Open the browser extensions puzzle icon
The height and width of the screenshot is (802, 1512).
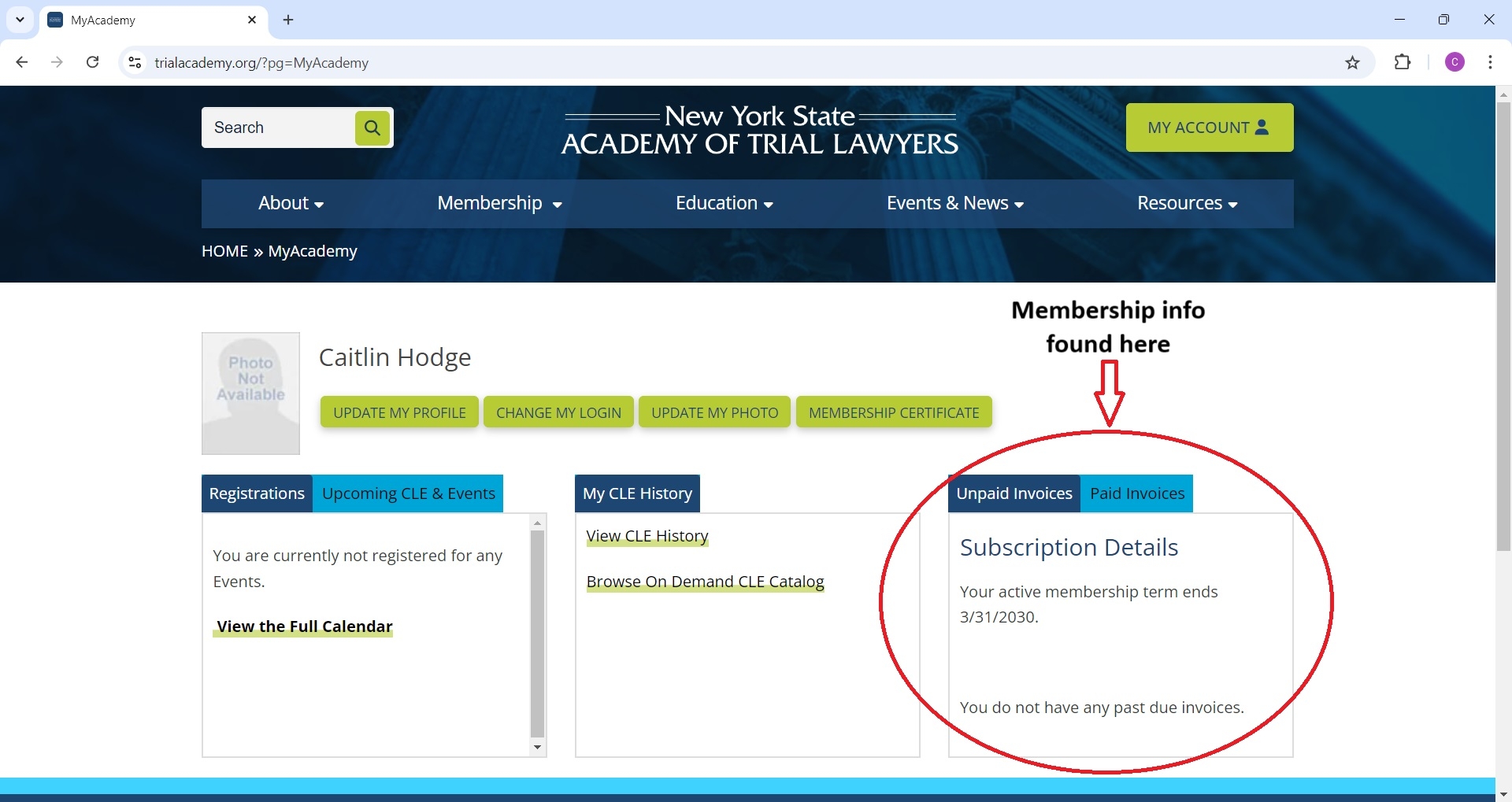1403,62
